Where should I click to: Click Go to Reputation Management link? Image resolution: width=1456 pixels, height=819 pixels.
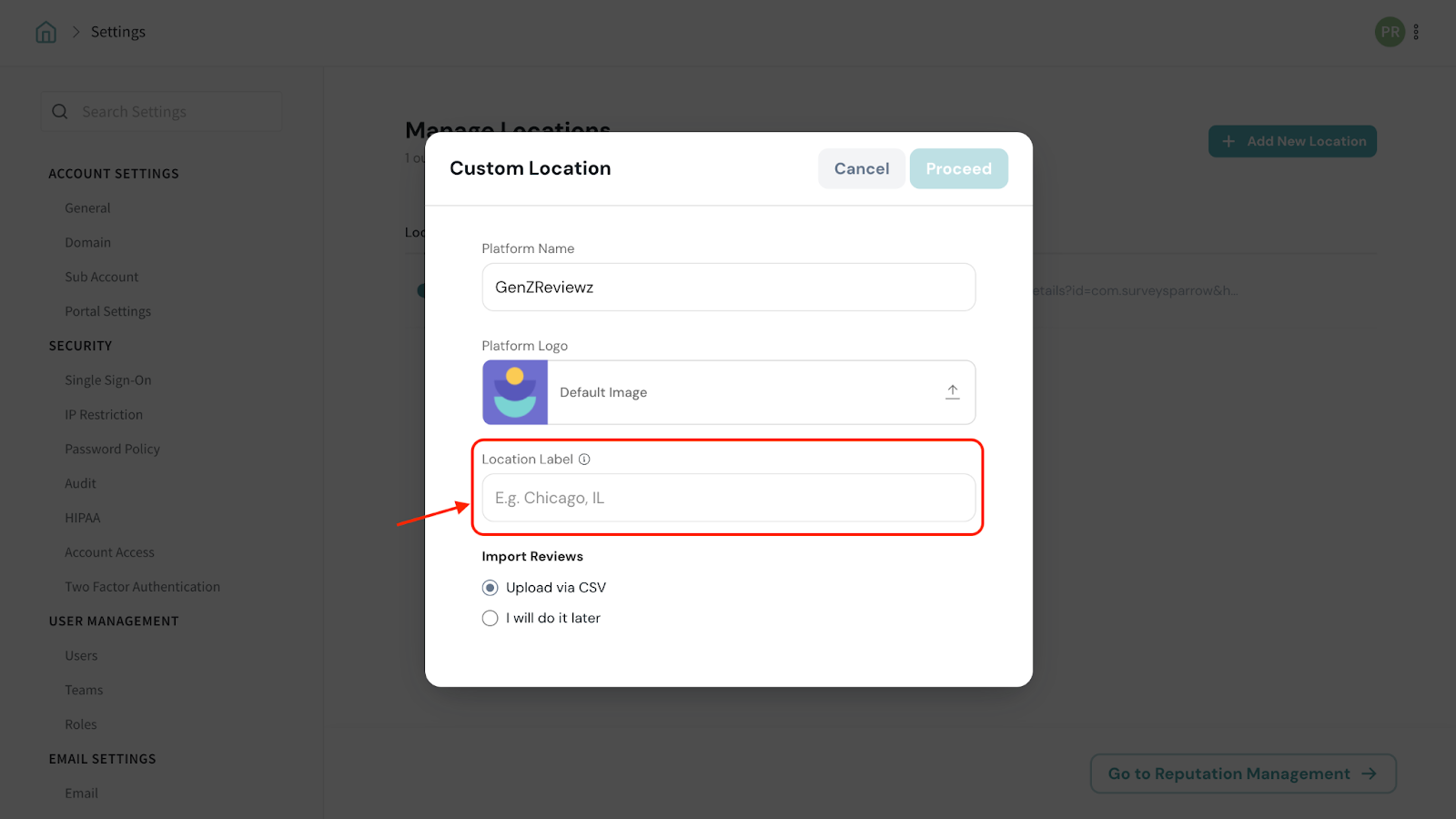point(1242,773)
